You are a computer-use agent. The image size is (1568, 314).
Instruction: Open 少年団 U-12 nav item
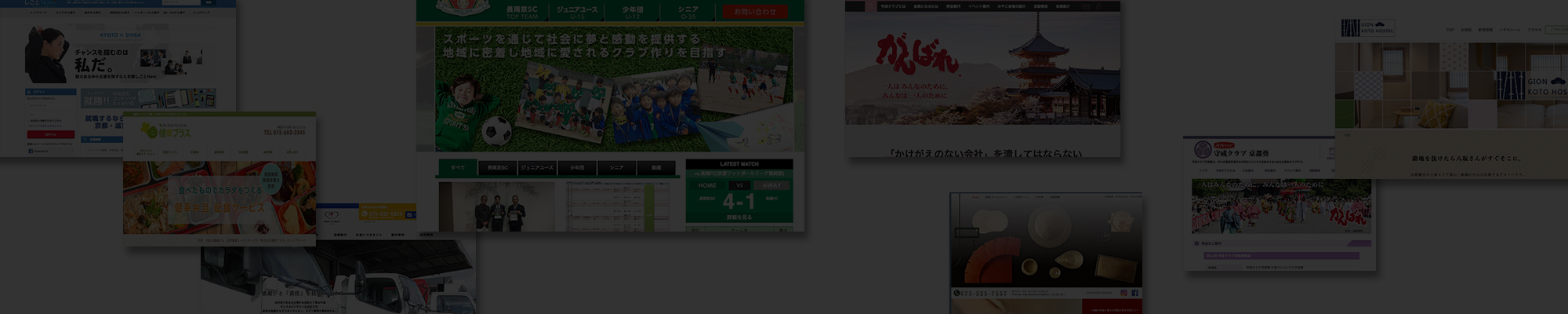633,12
